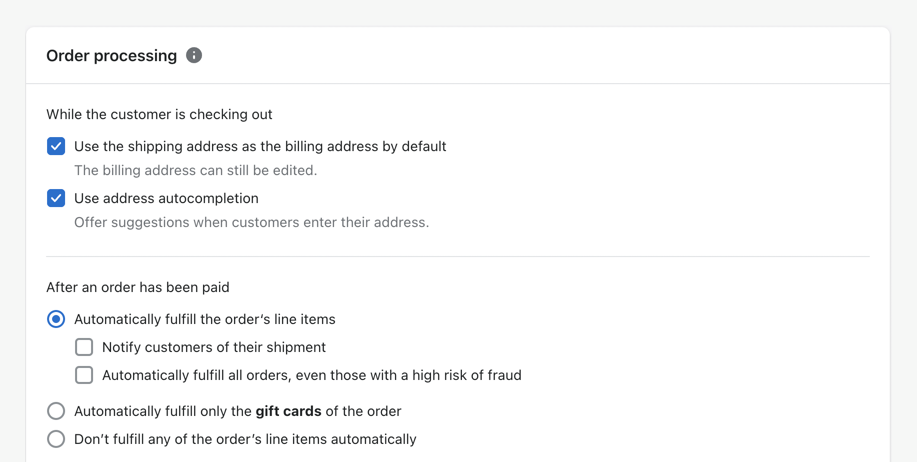Select the Don't fulfill any line items radio button
The width and height of the screenshot is (917, 462).
point(56,439)
